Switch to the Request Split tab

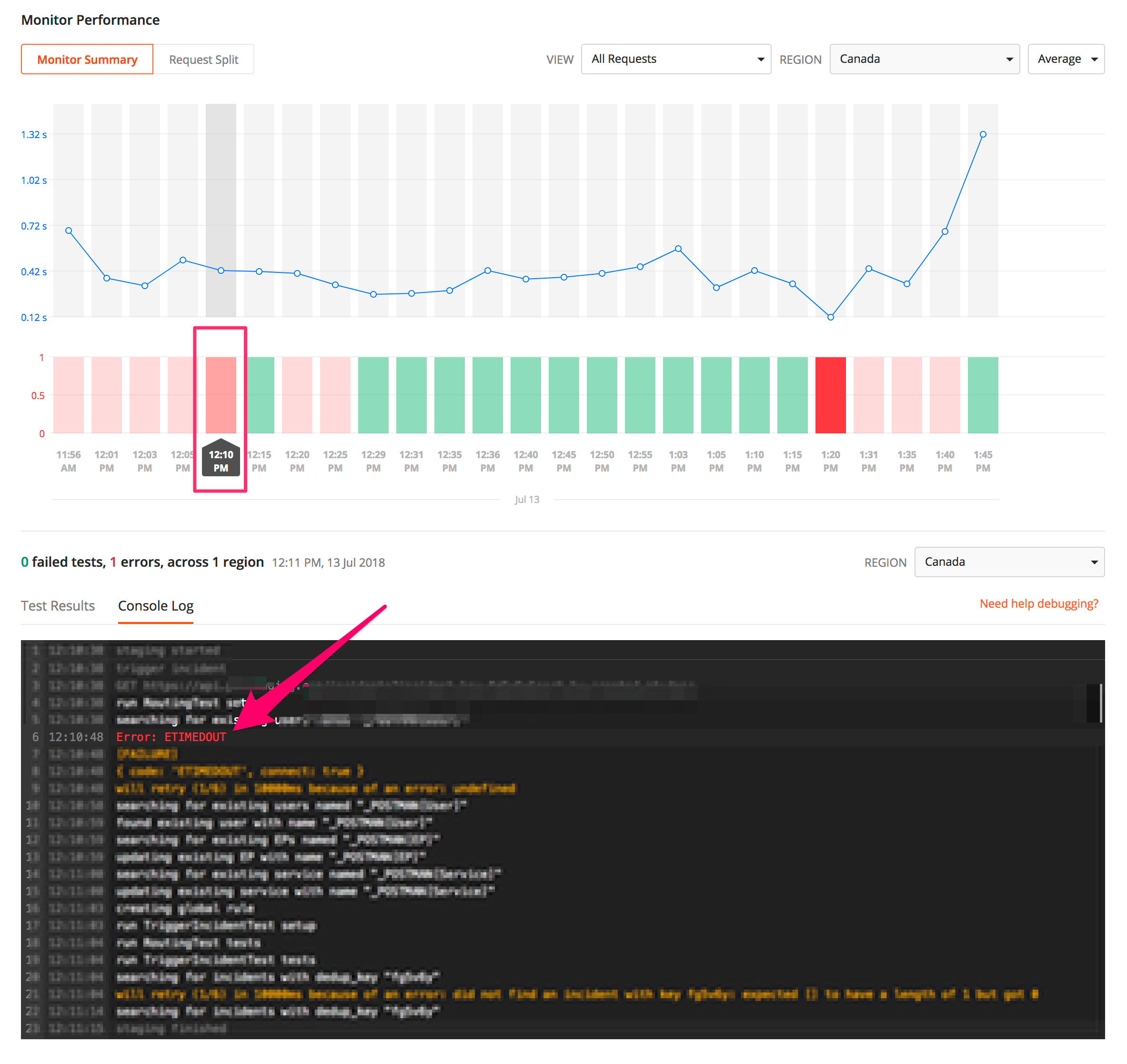[203, 60]
